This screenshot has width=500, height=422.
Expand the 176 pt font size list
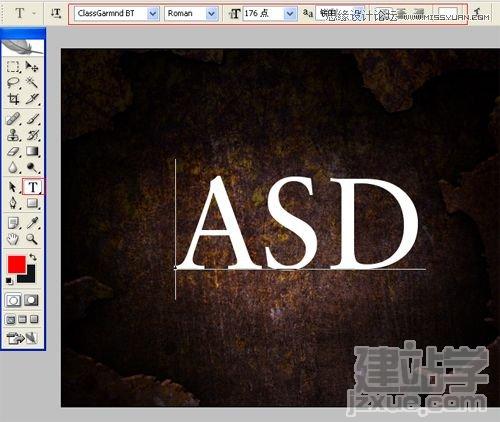coord(290,14)
